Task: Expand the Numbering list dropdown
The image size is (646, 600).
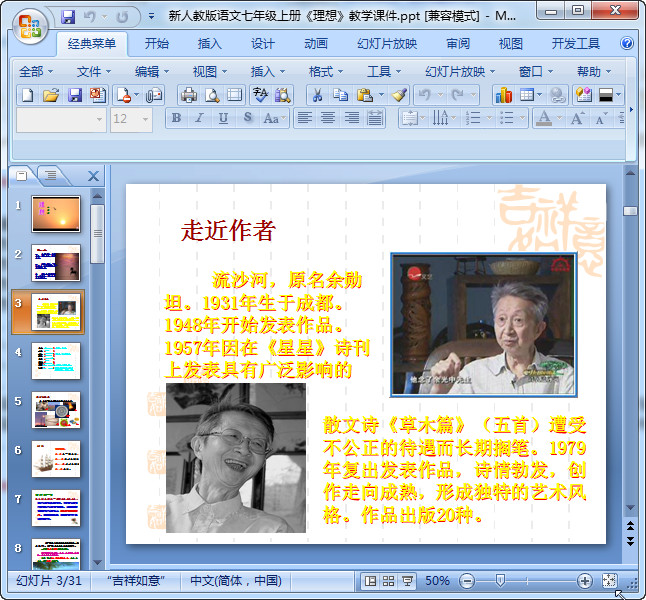Action: click(x=489, y=118)
